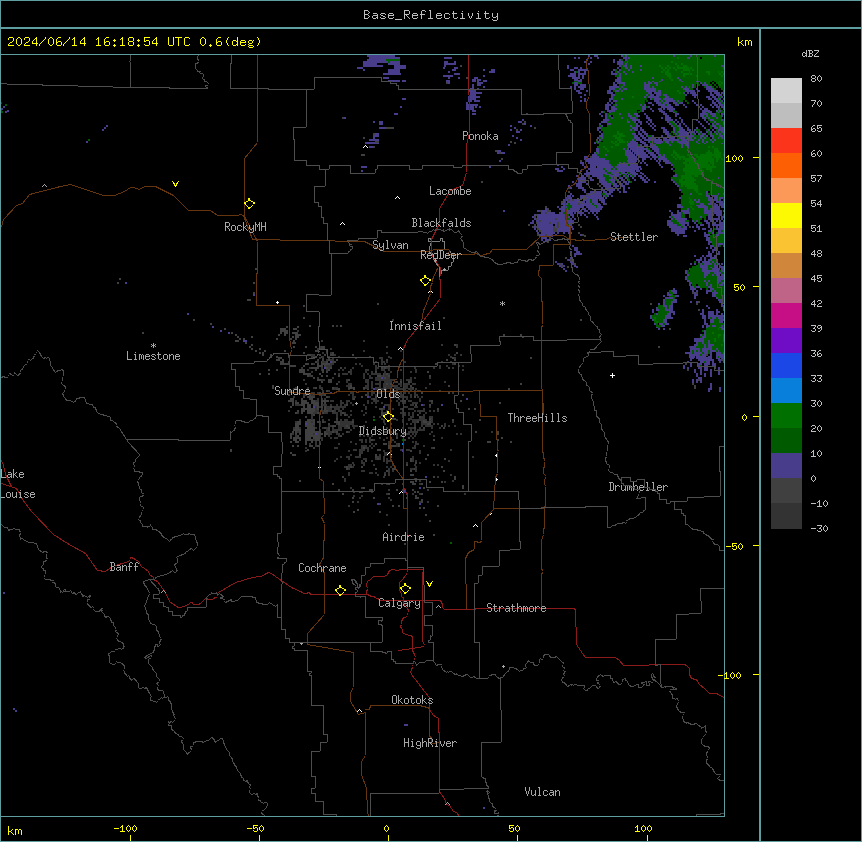Viewport: 862px width, 842px height.
Task: Click the Blackfalds city label
Action: point(441,223)
